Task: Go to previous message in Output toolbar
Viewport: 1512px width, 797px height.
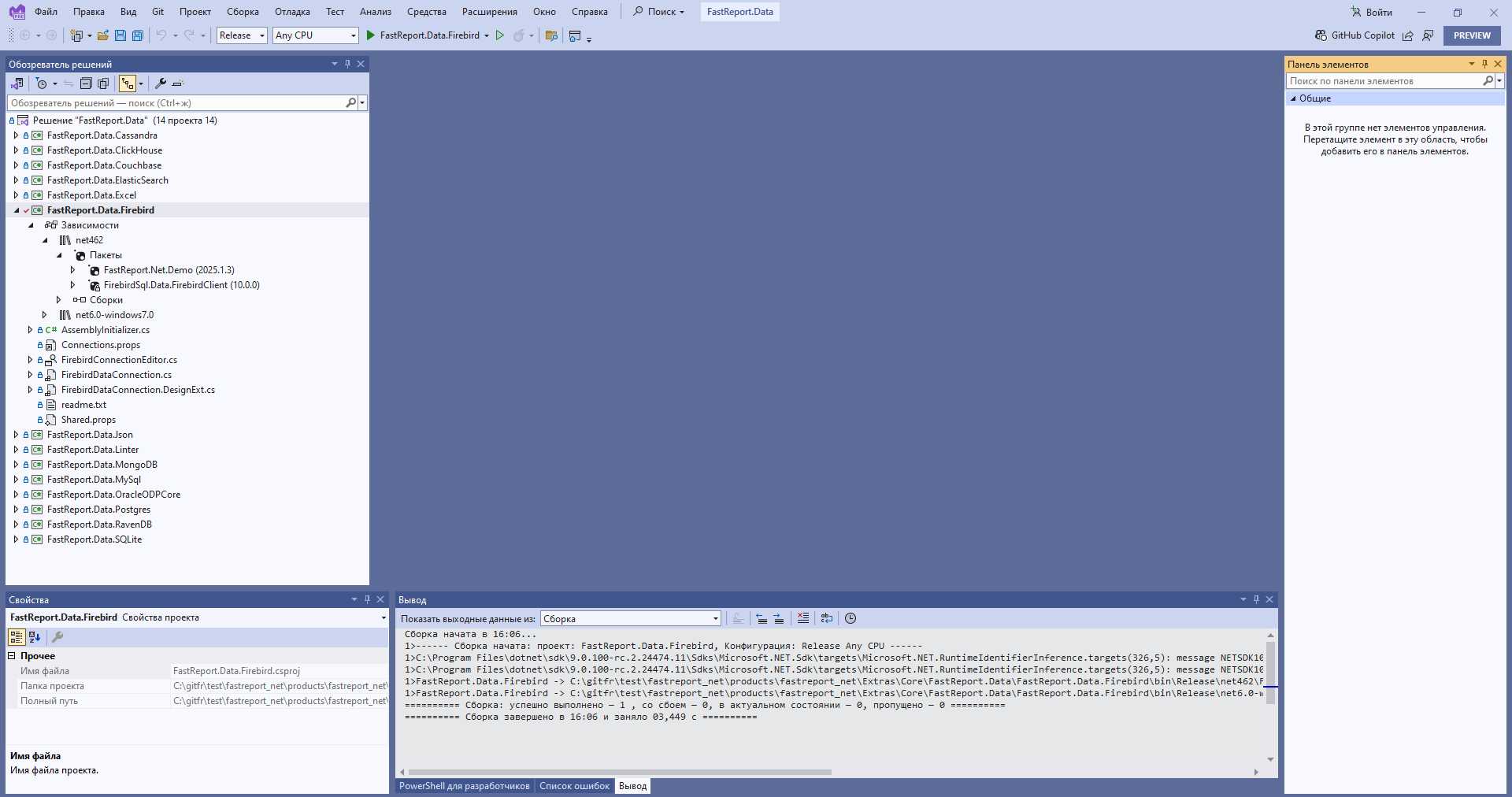Action: point(762,618)
